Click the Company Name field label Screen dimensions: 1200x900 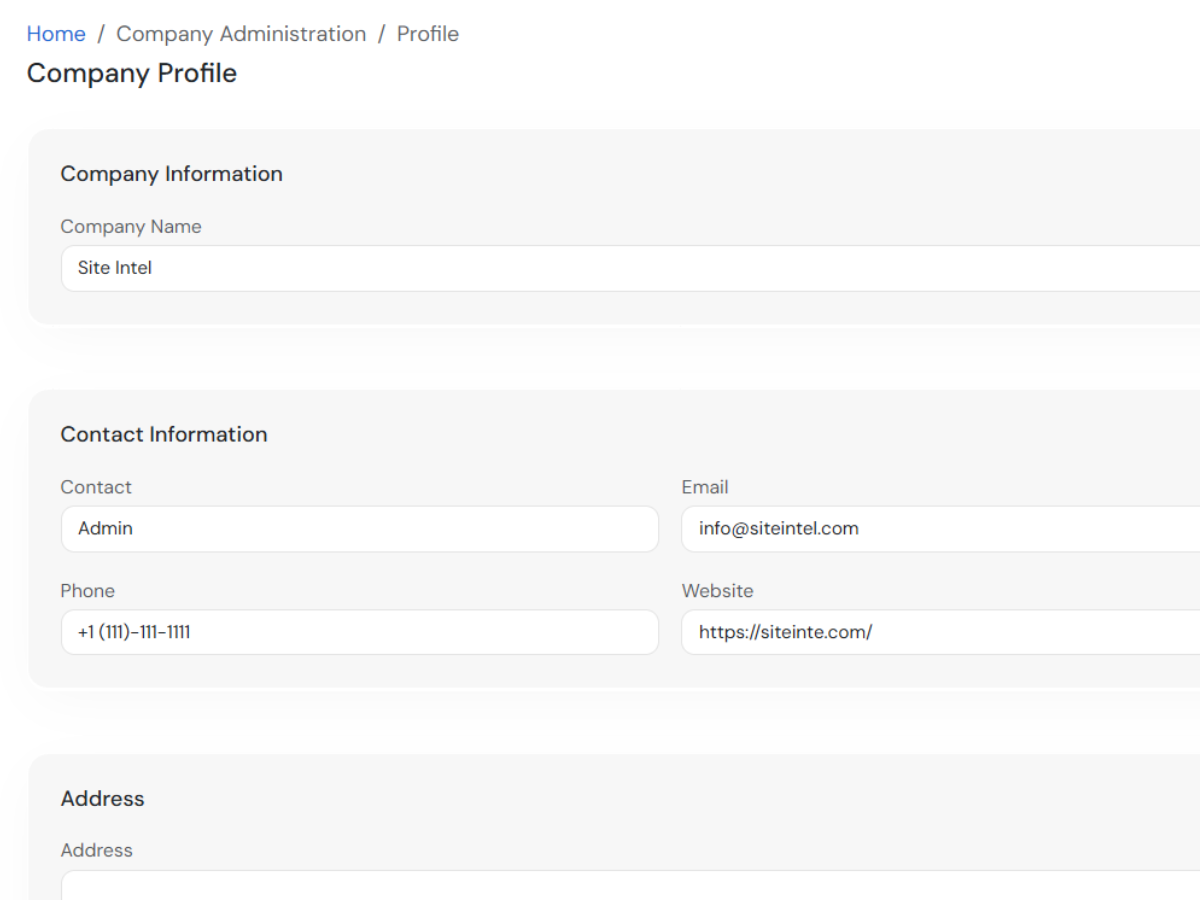click(131, 227)
